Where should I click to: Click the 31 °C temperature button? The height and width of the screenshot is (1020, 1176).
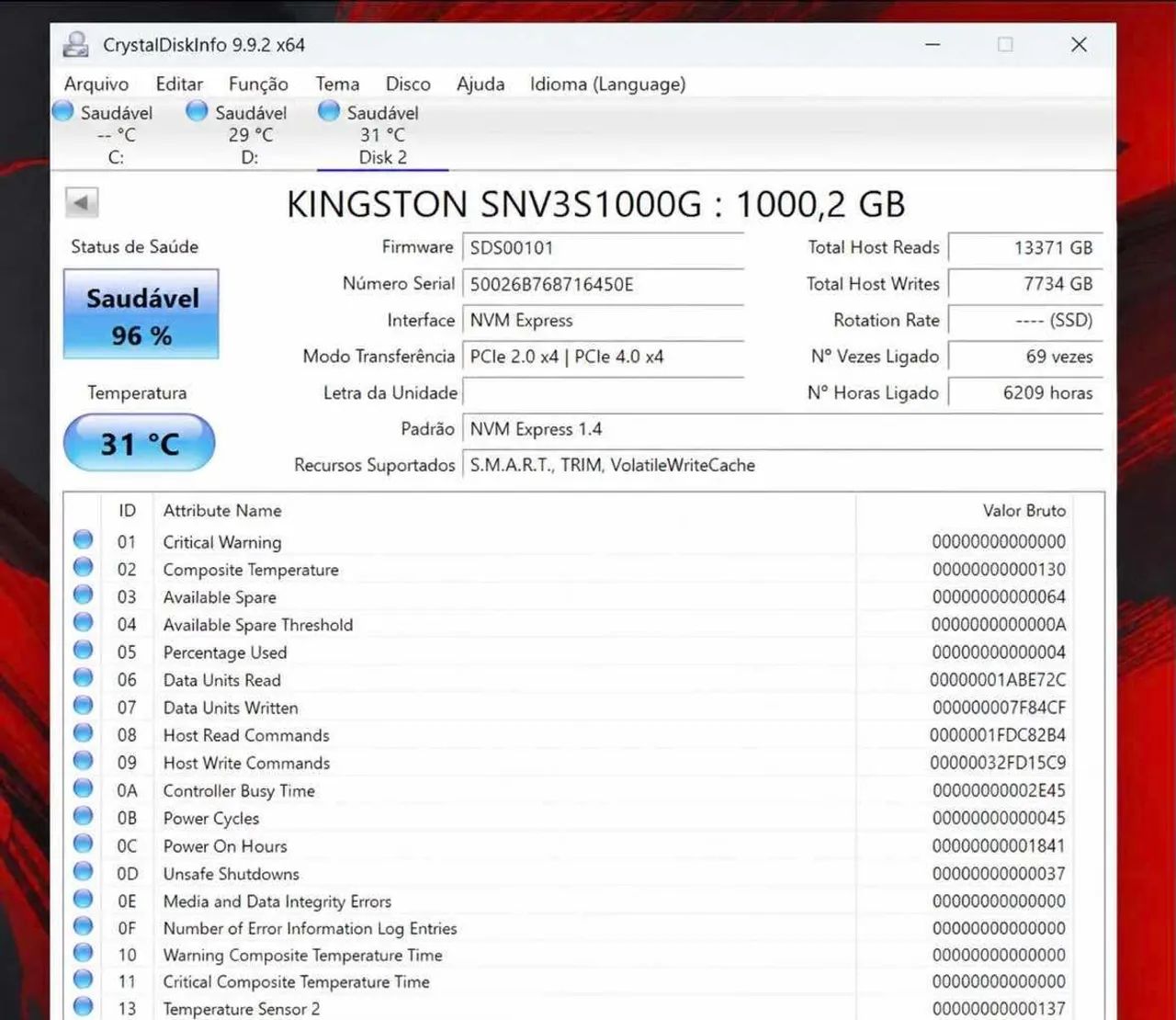click(140, 443)
